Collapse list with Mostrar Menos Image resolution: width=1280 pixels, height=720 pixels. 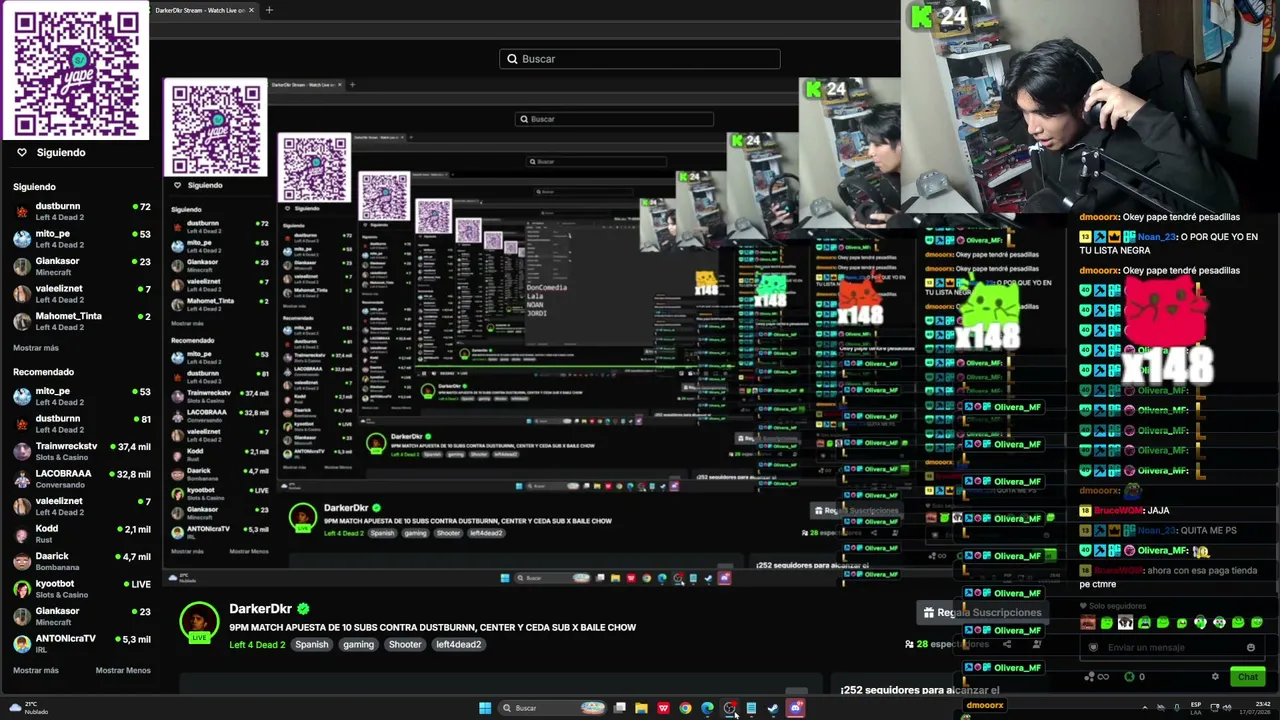pos(123,670)
